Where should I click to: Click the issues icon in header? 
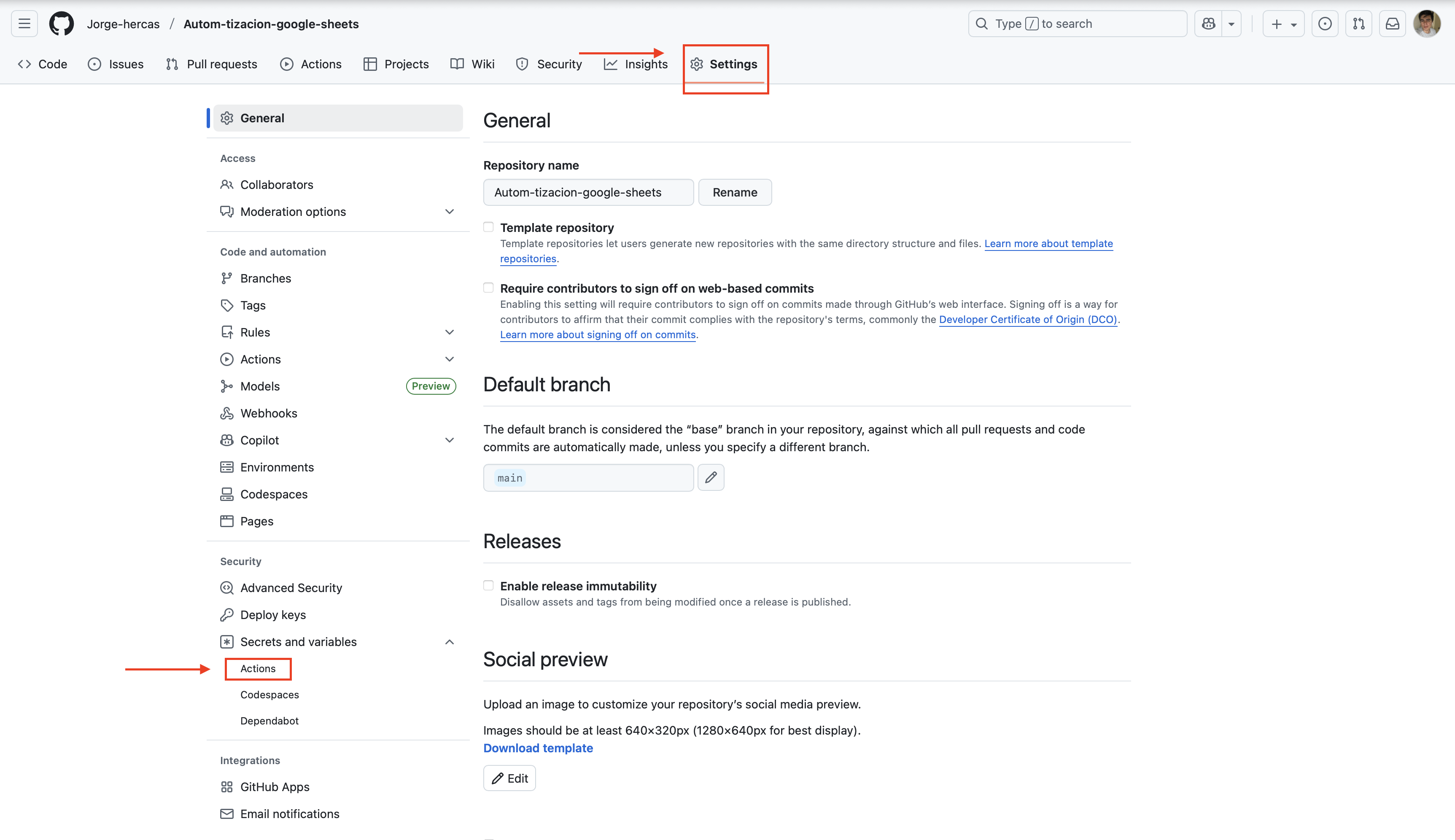tap(1325, 24)
